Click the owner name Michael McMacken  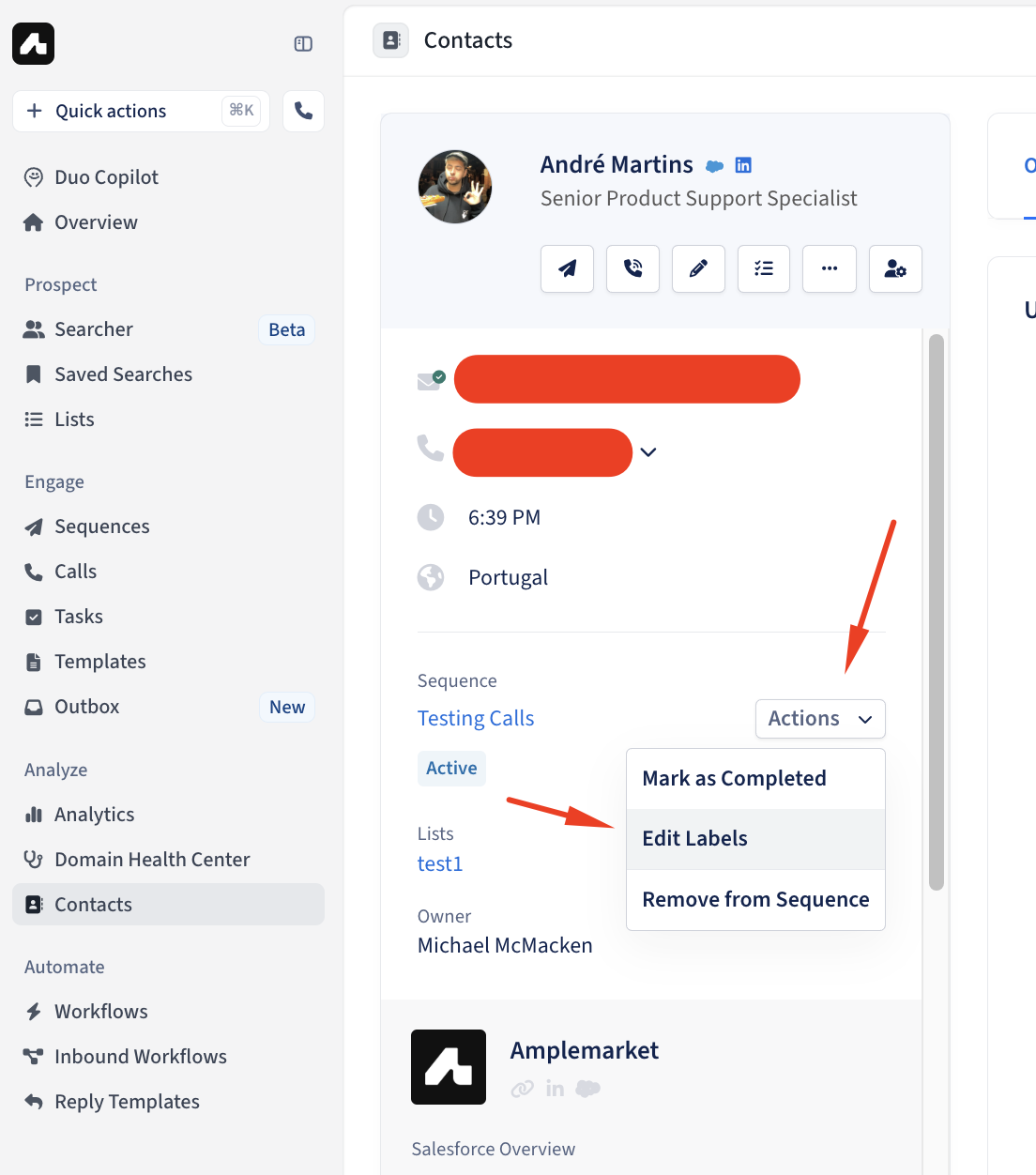coord(505,946)
